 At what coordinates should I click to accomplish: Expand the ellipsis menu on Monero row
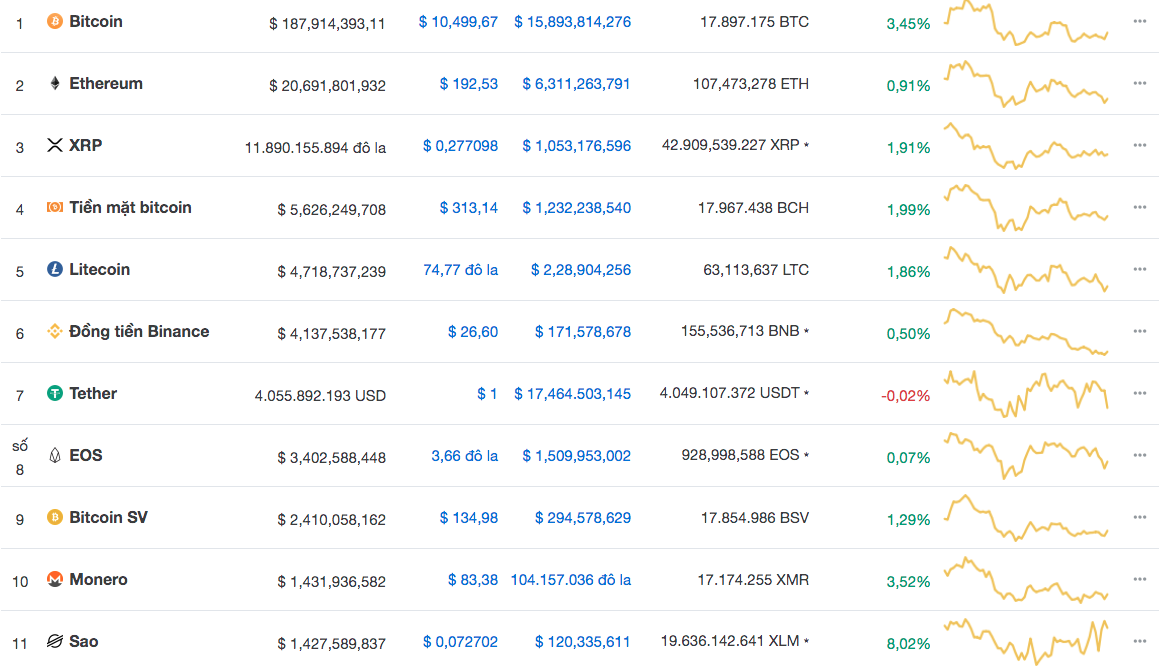[1139, 579]
